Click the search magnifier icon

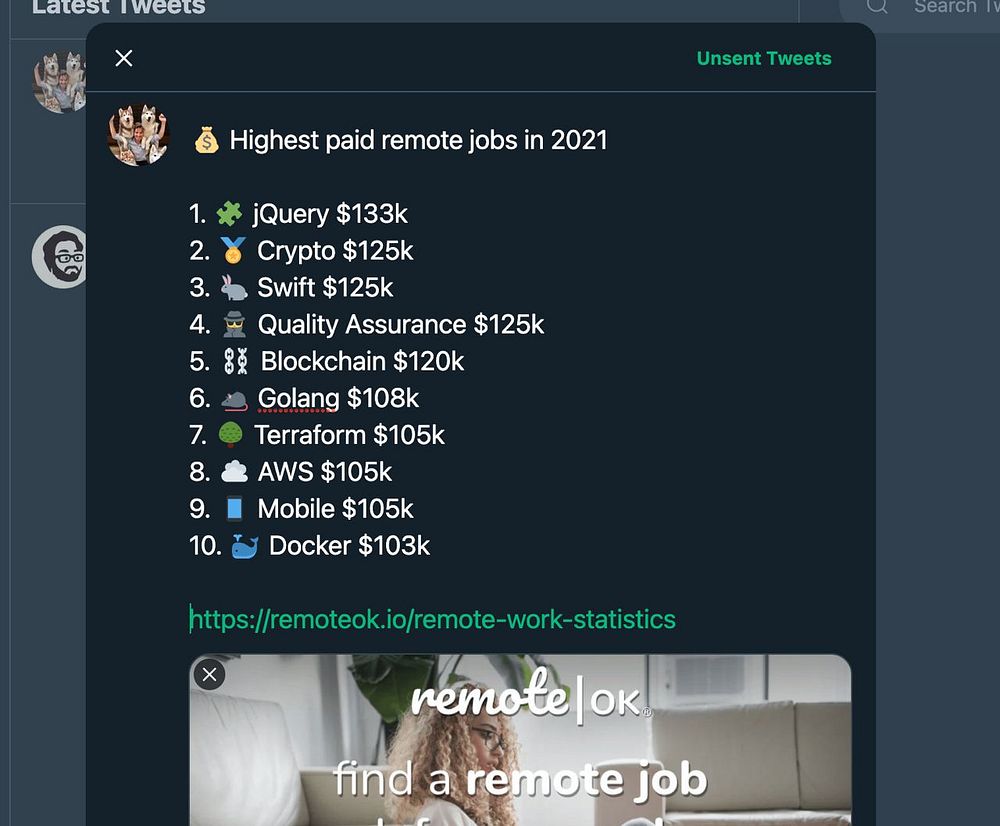point(877,6)
